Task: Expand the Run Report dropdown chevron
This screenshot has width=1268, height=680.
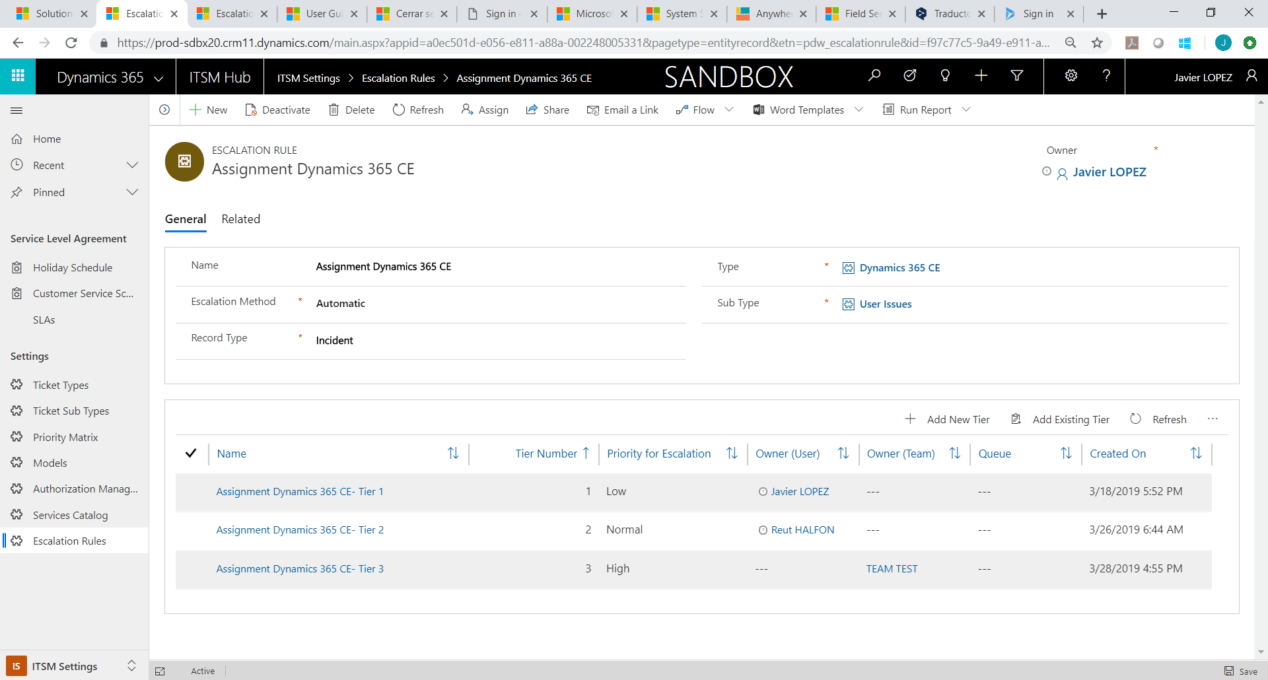Action: [x=965, y=110]
